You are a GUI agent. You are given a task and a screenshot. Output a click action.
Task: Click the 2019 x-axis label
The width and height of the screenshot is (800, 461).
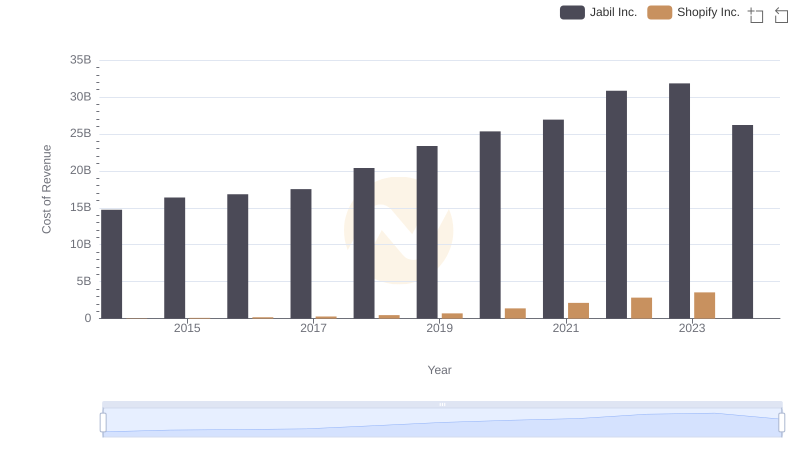[439, 328]
